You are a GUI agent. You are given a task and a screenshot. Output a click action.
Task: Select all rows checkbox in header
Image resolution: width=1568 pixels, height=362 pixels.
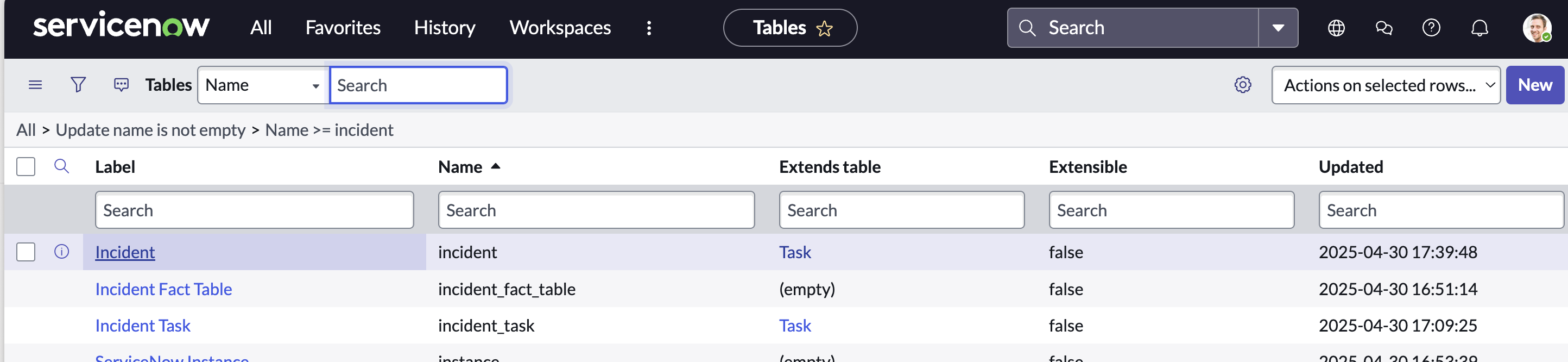(26, 166)
